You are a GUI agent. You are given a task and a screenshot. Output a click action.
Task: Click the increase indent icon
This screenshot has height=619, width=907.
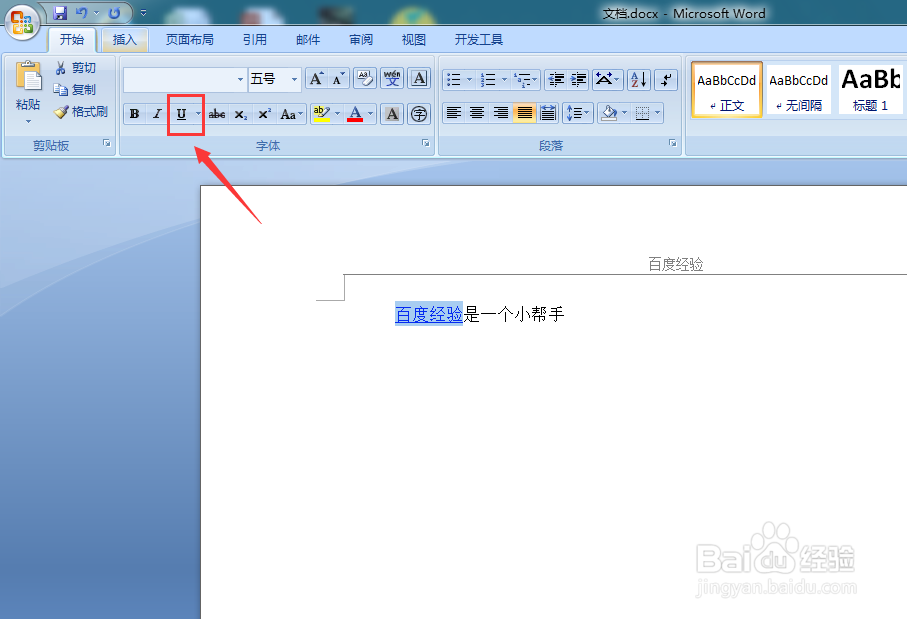coord(578,79)
